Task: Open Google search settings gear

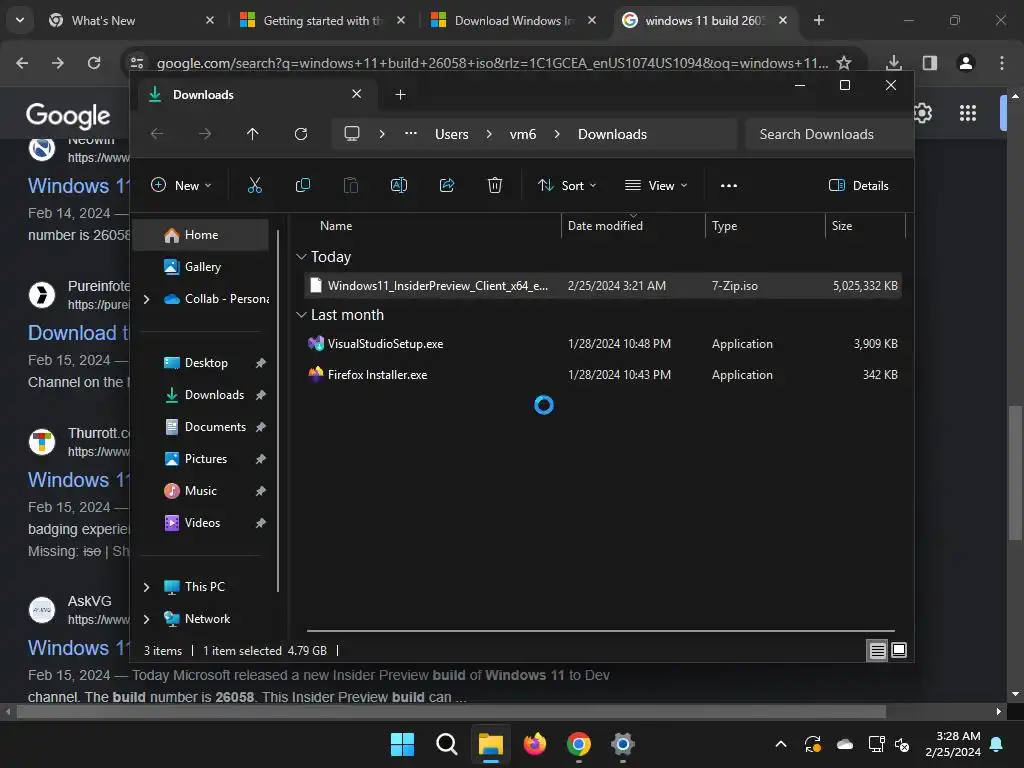Action: tap(923, 113)
